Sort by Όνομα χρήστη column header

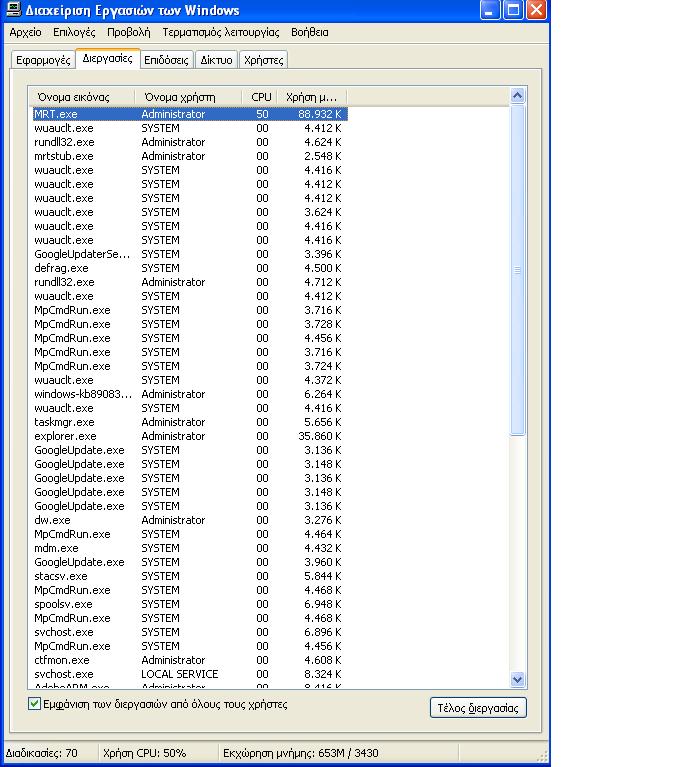[188, 97]
